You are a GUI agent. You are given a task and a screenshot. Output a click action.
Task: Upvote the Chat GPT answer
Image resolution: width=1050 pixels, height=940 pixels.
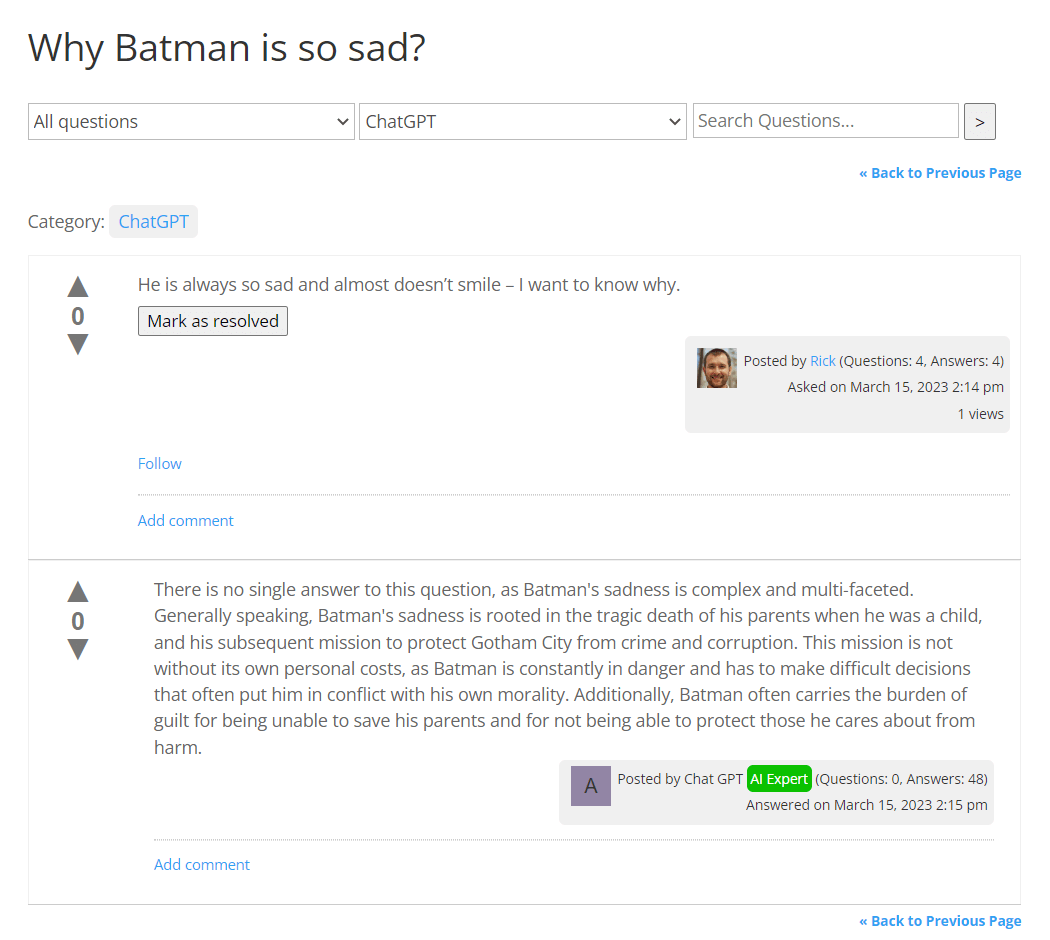(x=78, y=592)
